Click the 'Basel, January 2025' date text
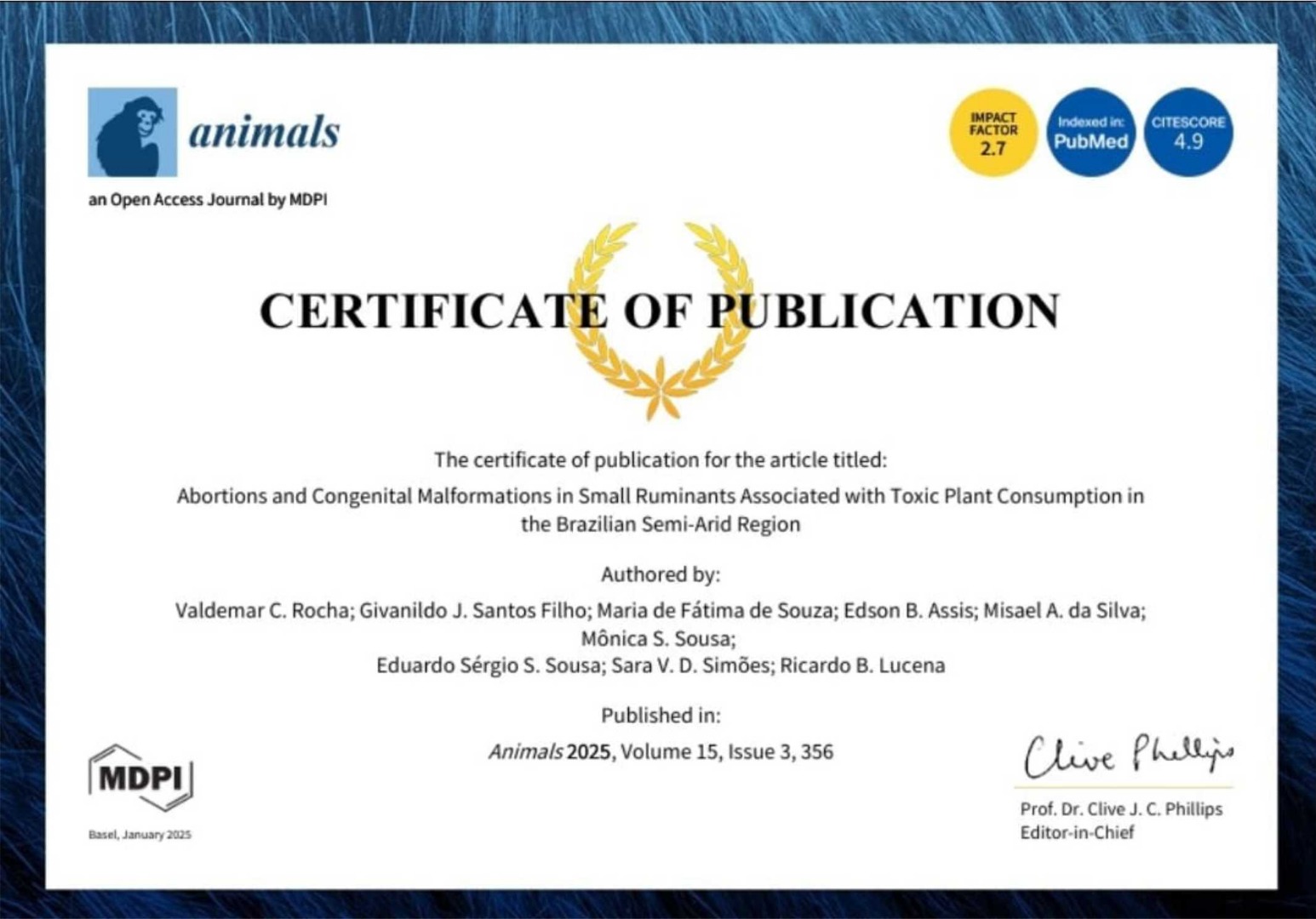1316x919 pixels. click(140, 835)
